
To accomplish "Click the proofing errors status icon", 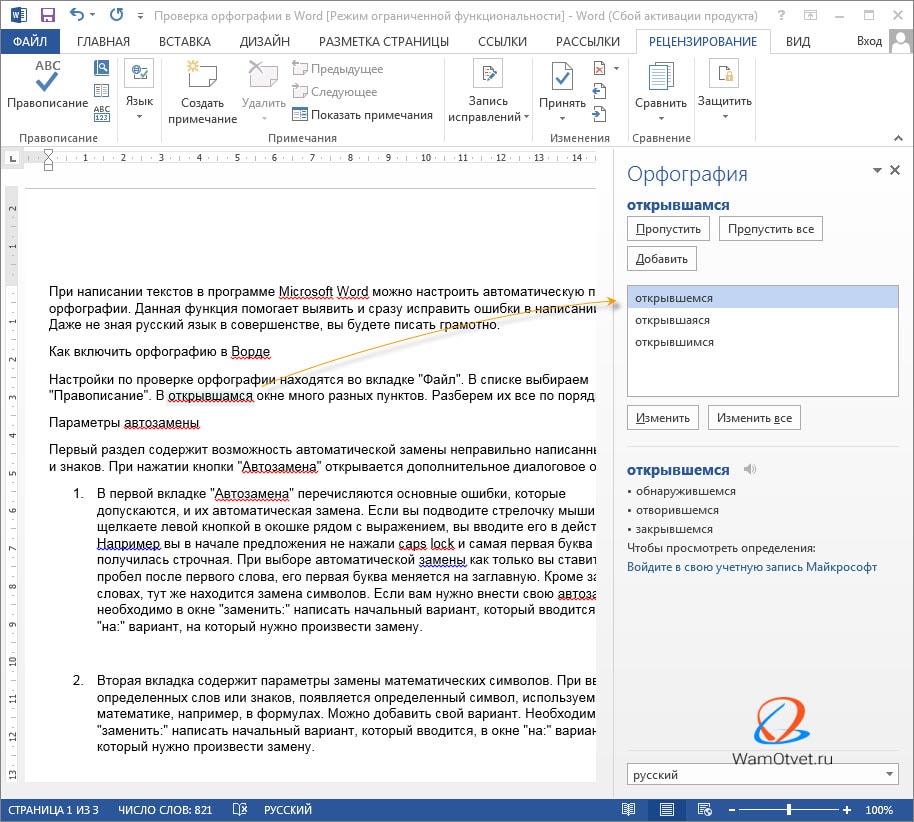I will pos(240,810).
